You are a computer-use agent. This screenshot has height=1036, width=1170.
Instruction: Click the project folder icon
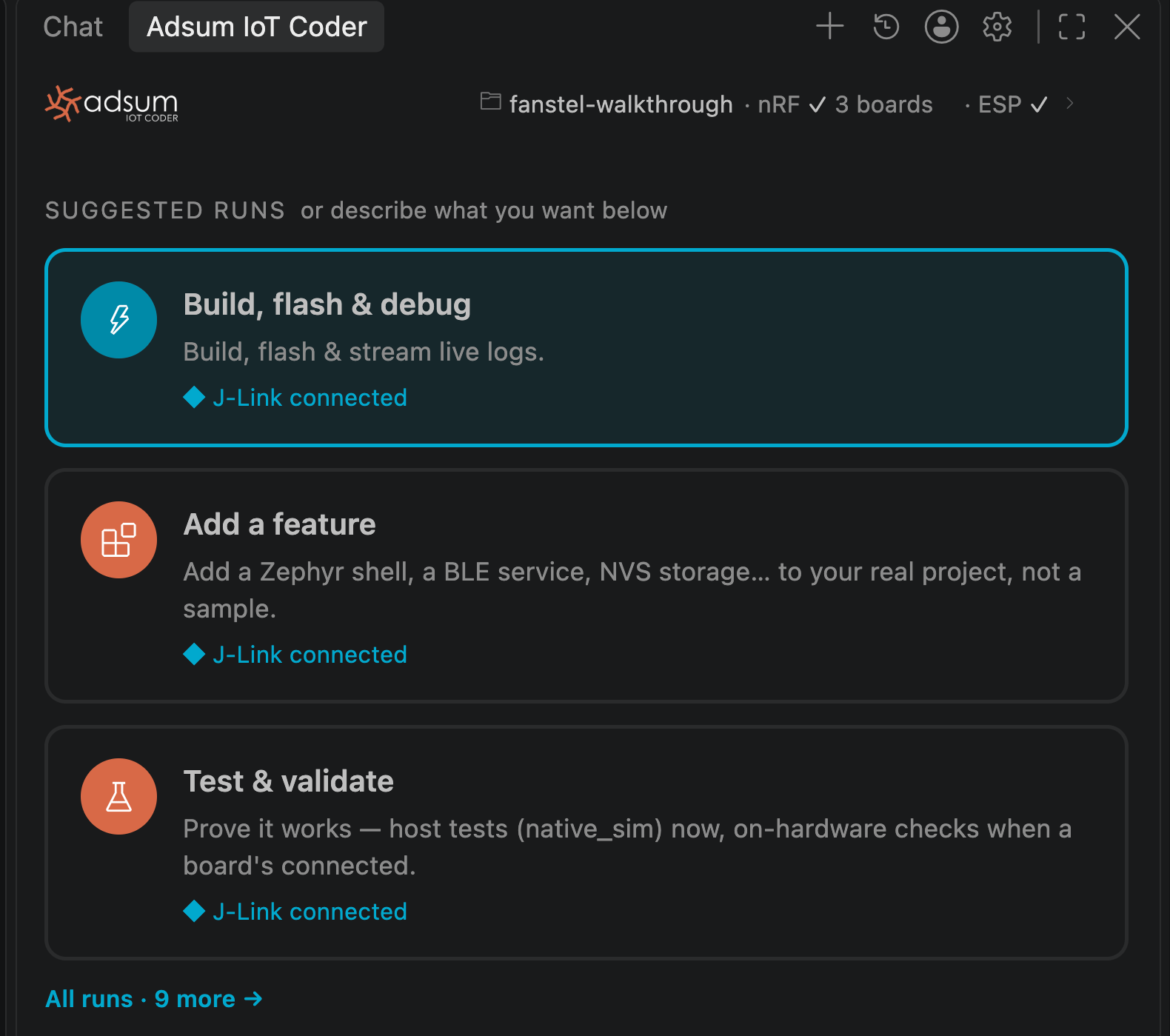(x=490, y=101)
